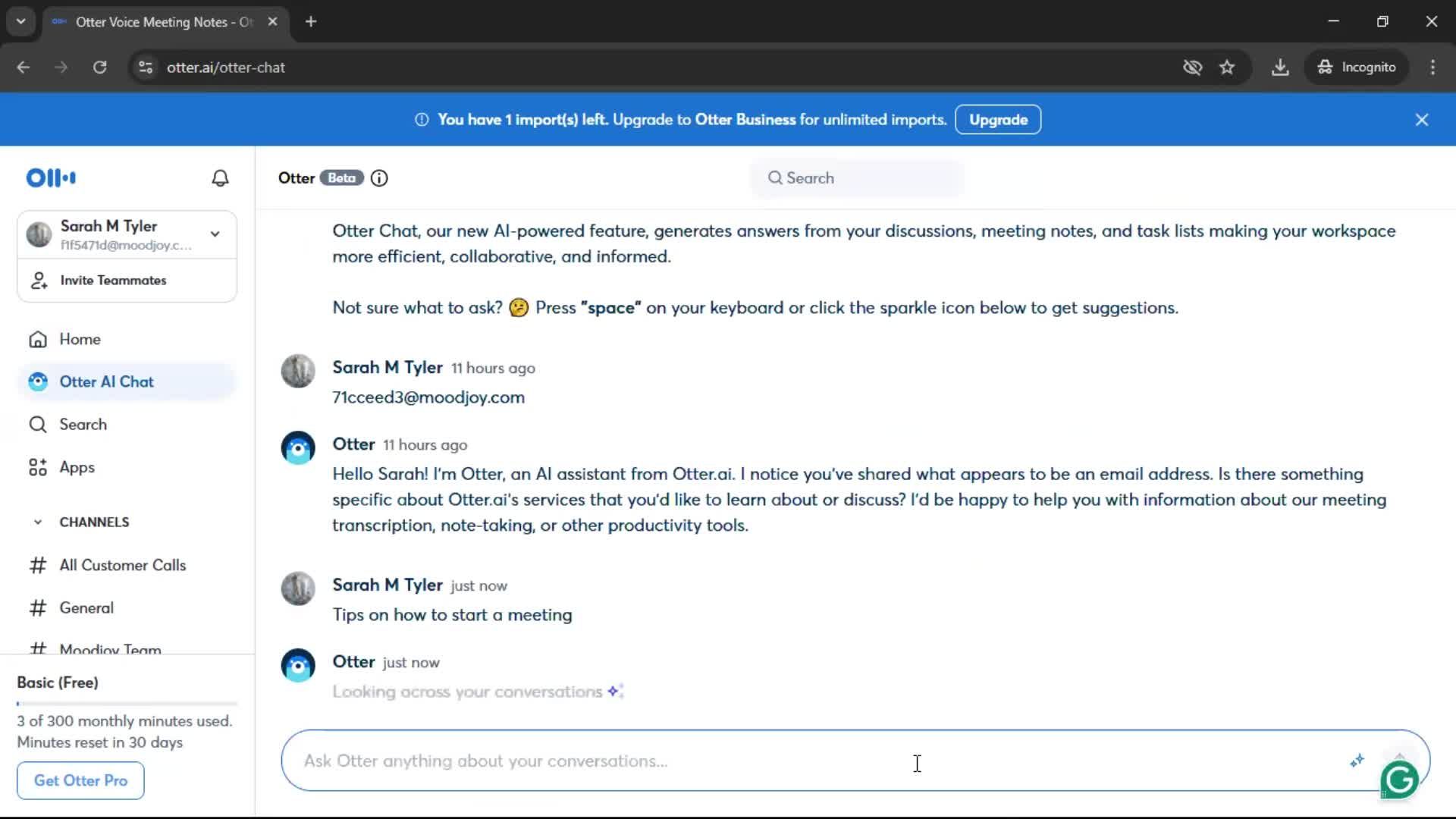
Task: Click the Upgrade button in the banner
Action: pos(998,120)
